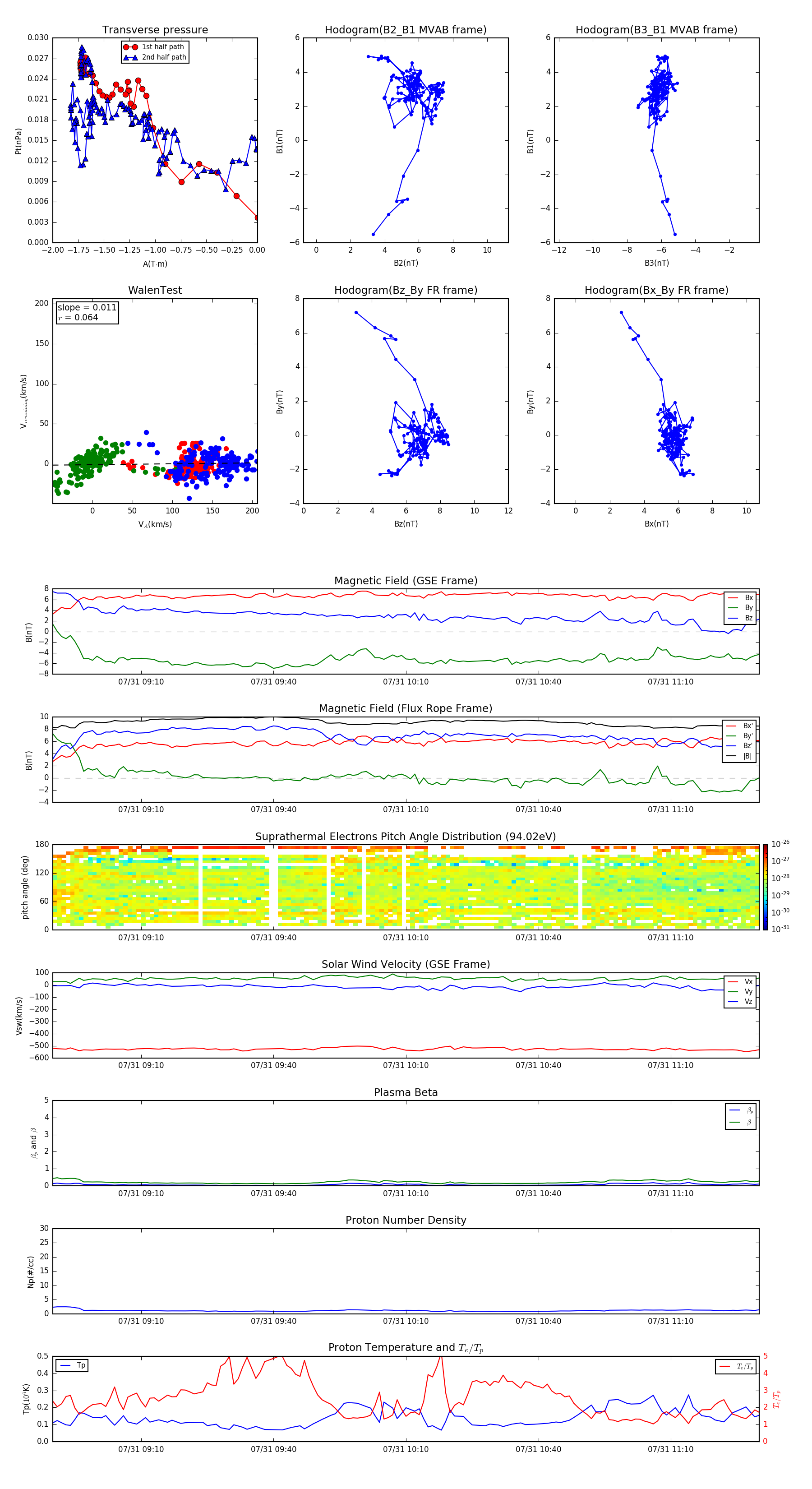
Task: Click the "Bz(nT)" x-axis label
Action: pyautogui.click(x=406, y=524)
